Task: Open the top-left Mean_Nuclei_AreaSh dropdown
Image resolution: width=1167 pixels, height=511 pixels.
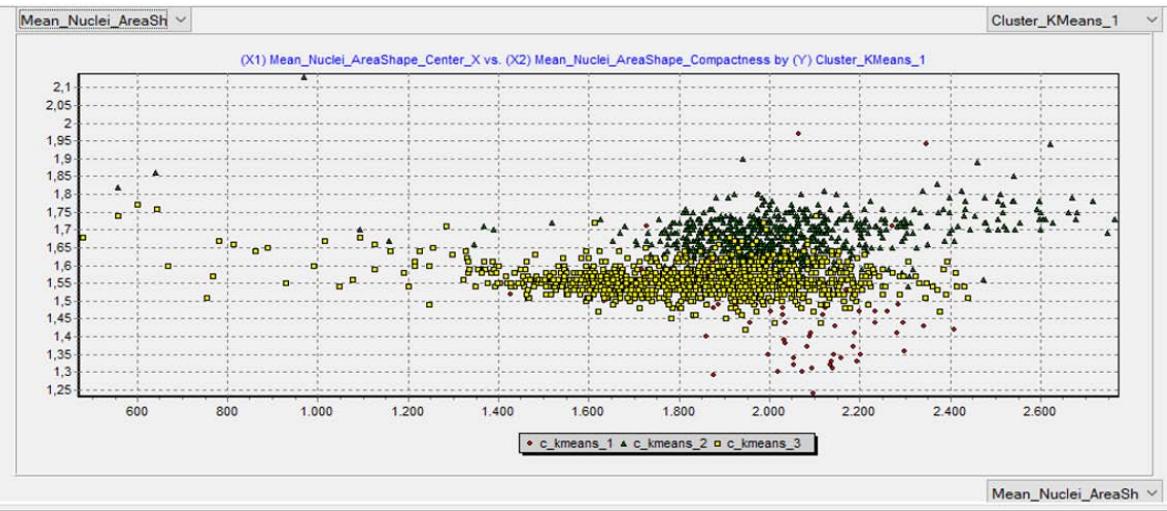Action: tap(96, 19)
